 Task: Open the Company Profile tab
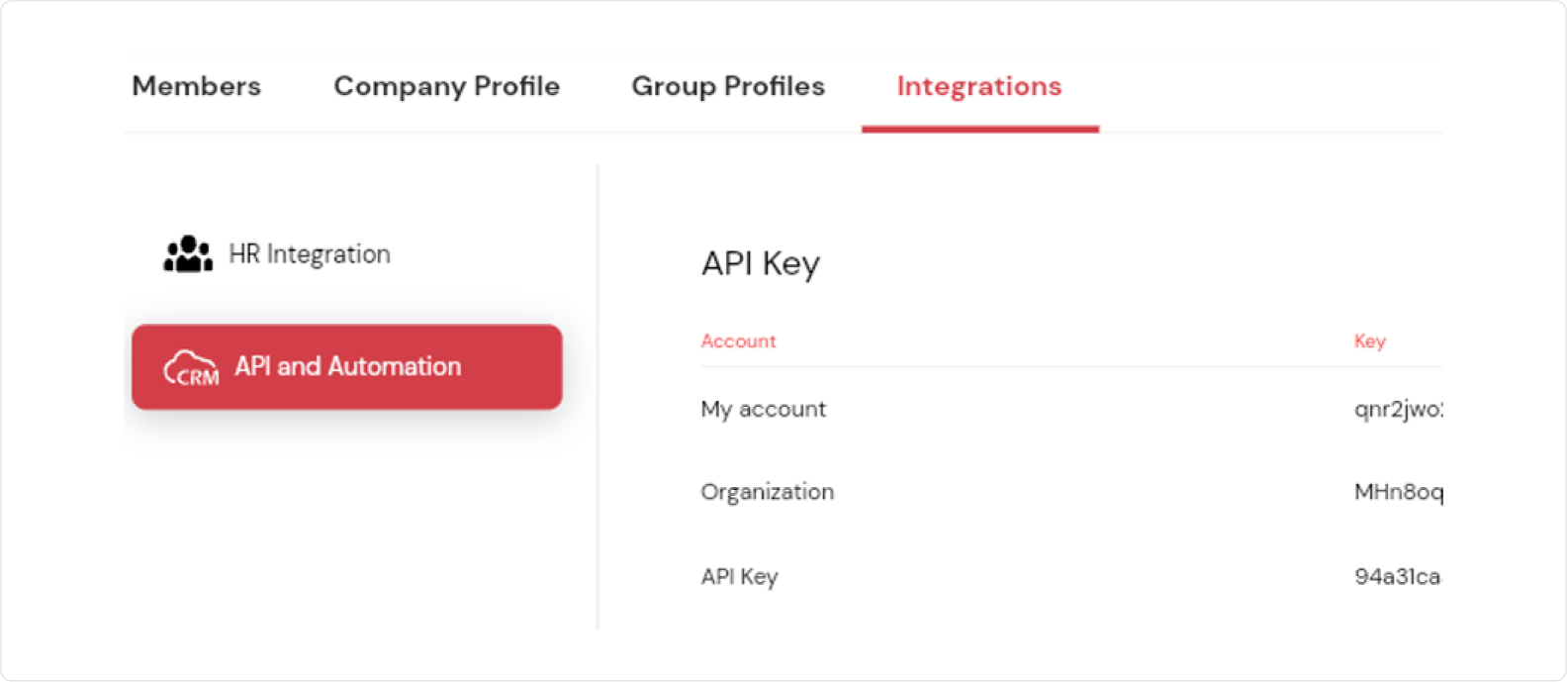click(x=446, y=86)
